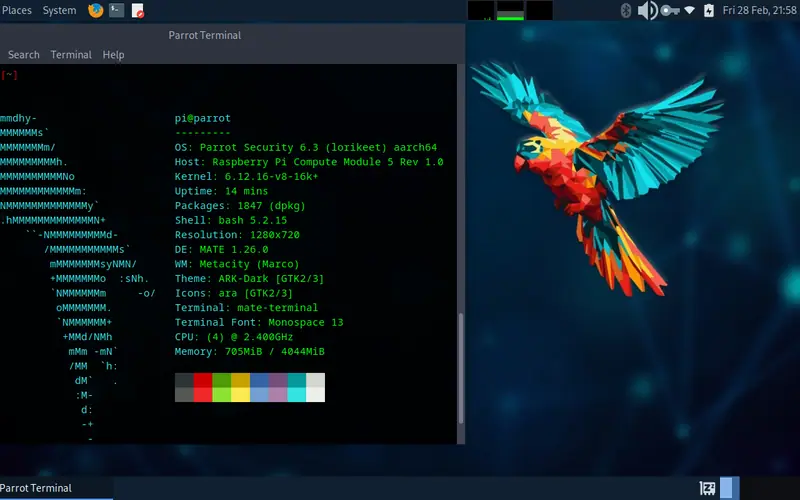Launch Firefox from the top panel

[x=95, y=10]
